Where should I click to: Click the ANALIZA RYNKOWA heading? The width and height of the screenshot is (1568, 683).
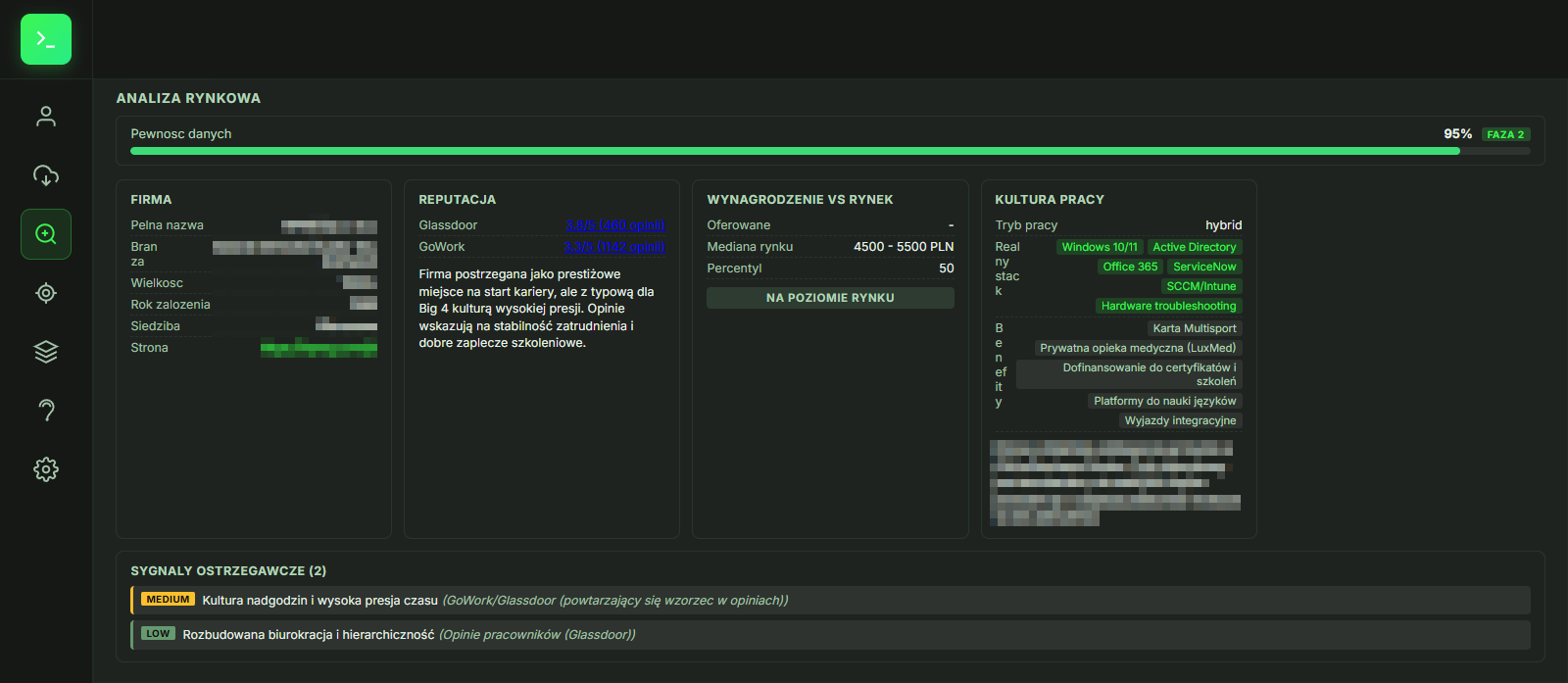click(x=188, y=98)
